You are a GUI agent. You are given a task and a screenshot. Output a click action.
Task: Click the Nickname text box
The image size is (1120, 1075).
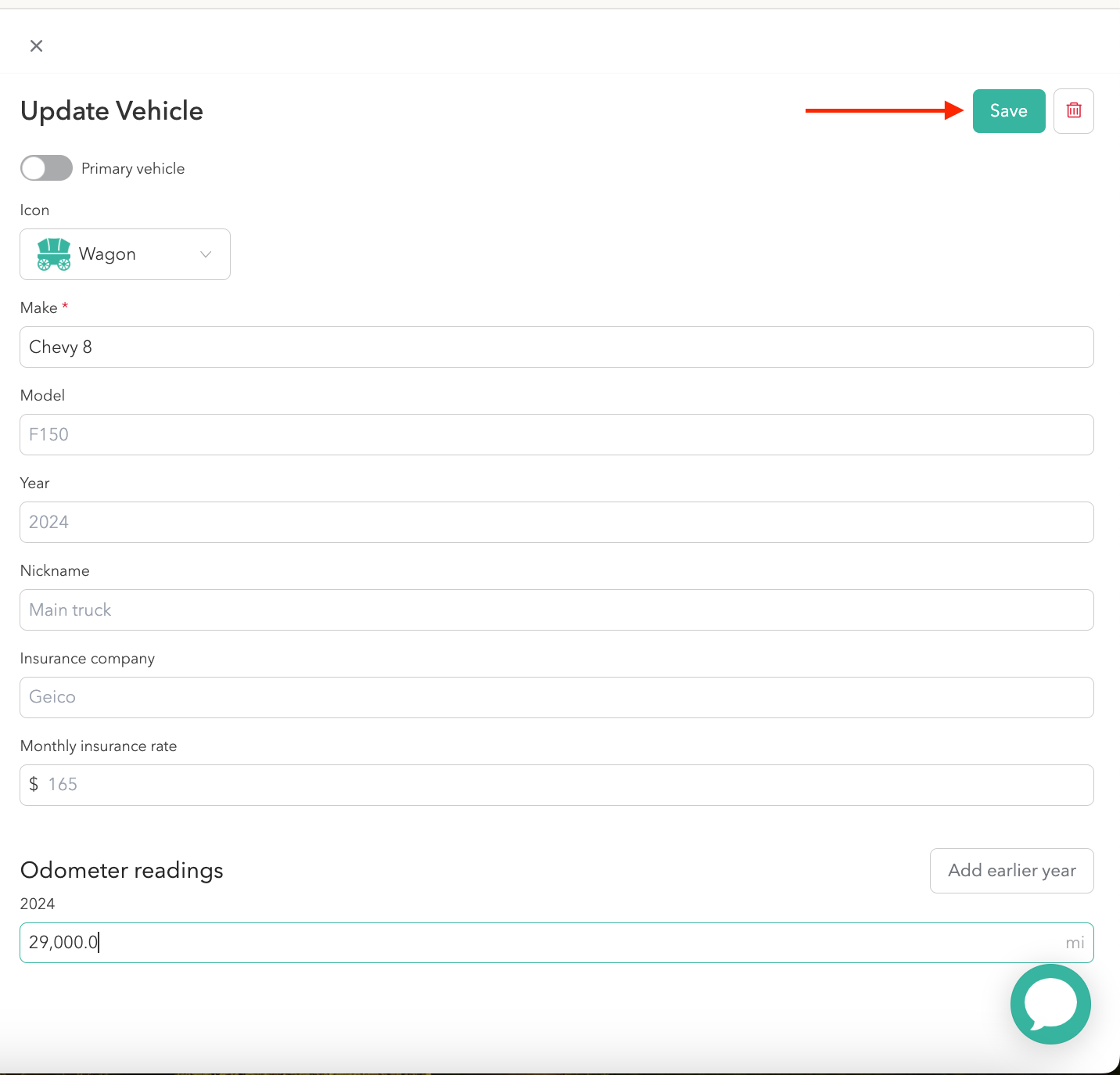[x=556, y=610]
